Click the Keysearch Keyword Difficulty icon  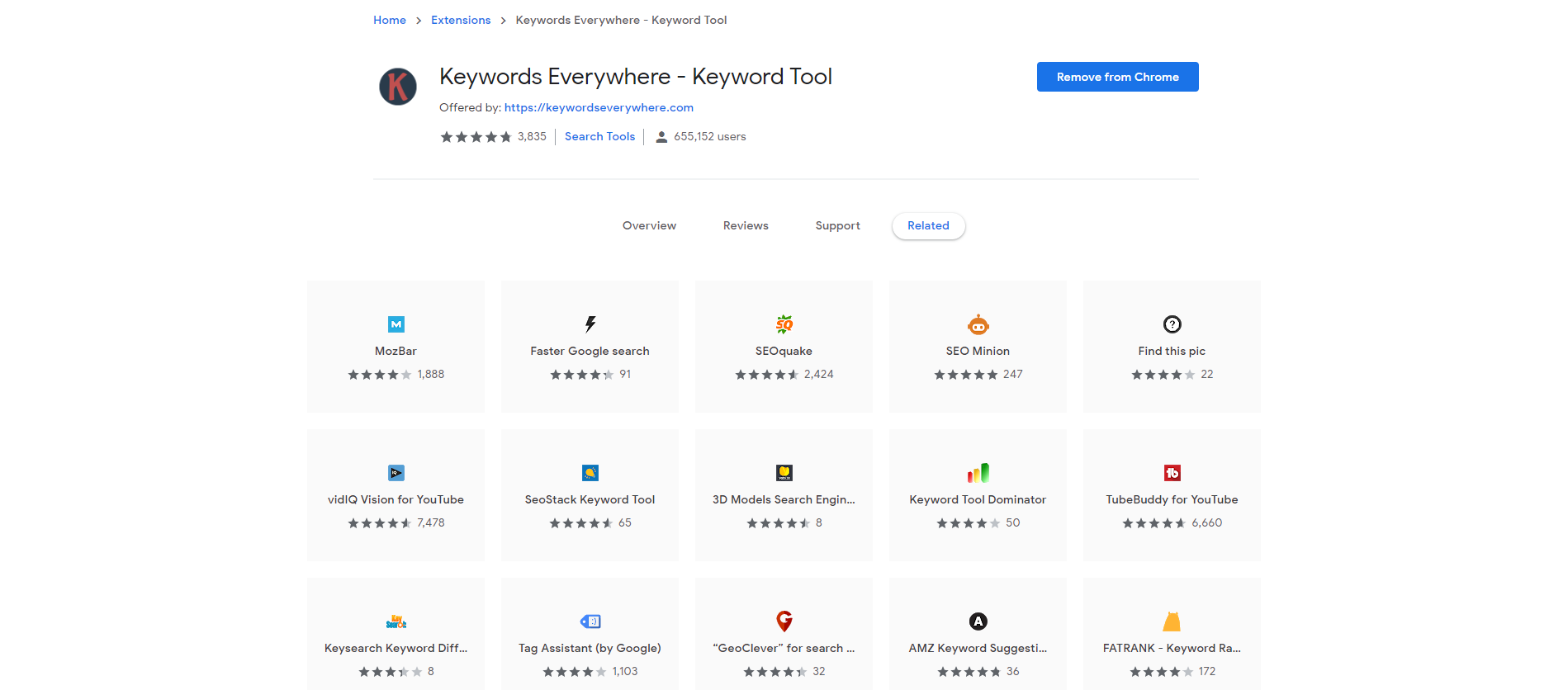(396, 621)
